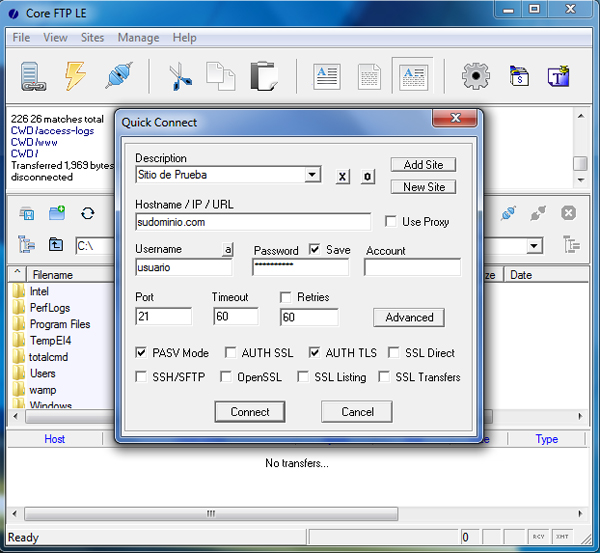Open settings with the gear icon
This screenshot has height=553, width=600.
pos(476,76)
